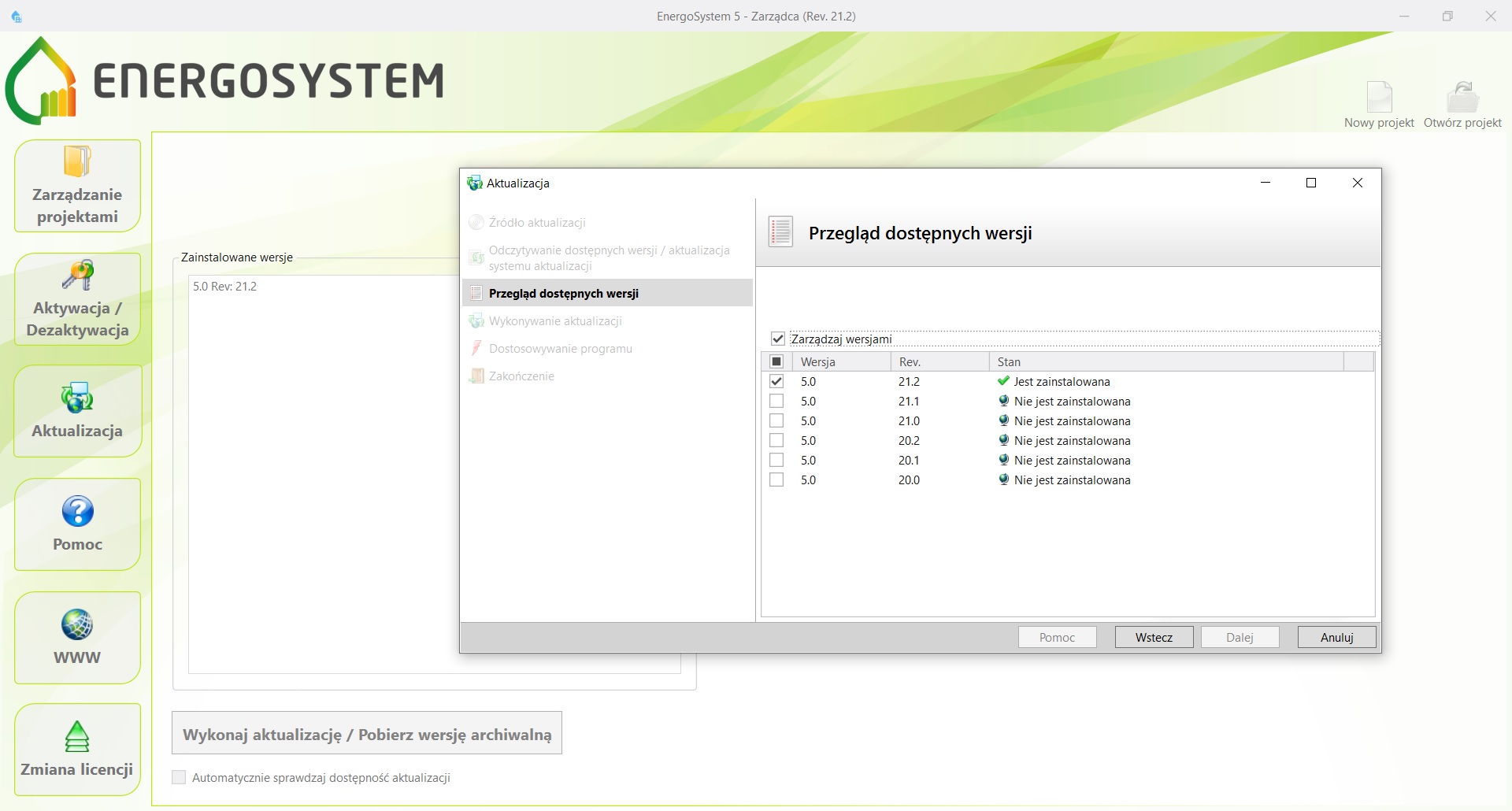Sort table by Wersja column header
Screen dimensions: 1512x811
pyautogui.click(x=841, y=361)
